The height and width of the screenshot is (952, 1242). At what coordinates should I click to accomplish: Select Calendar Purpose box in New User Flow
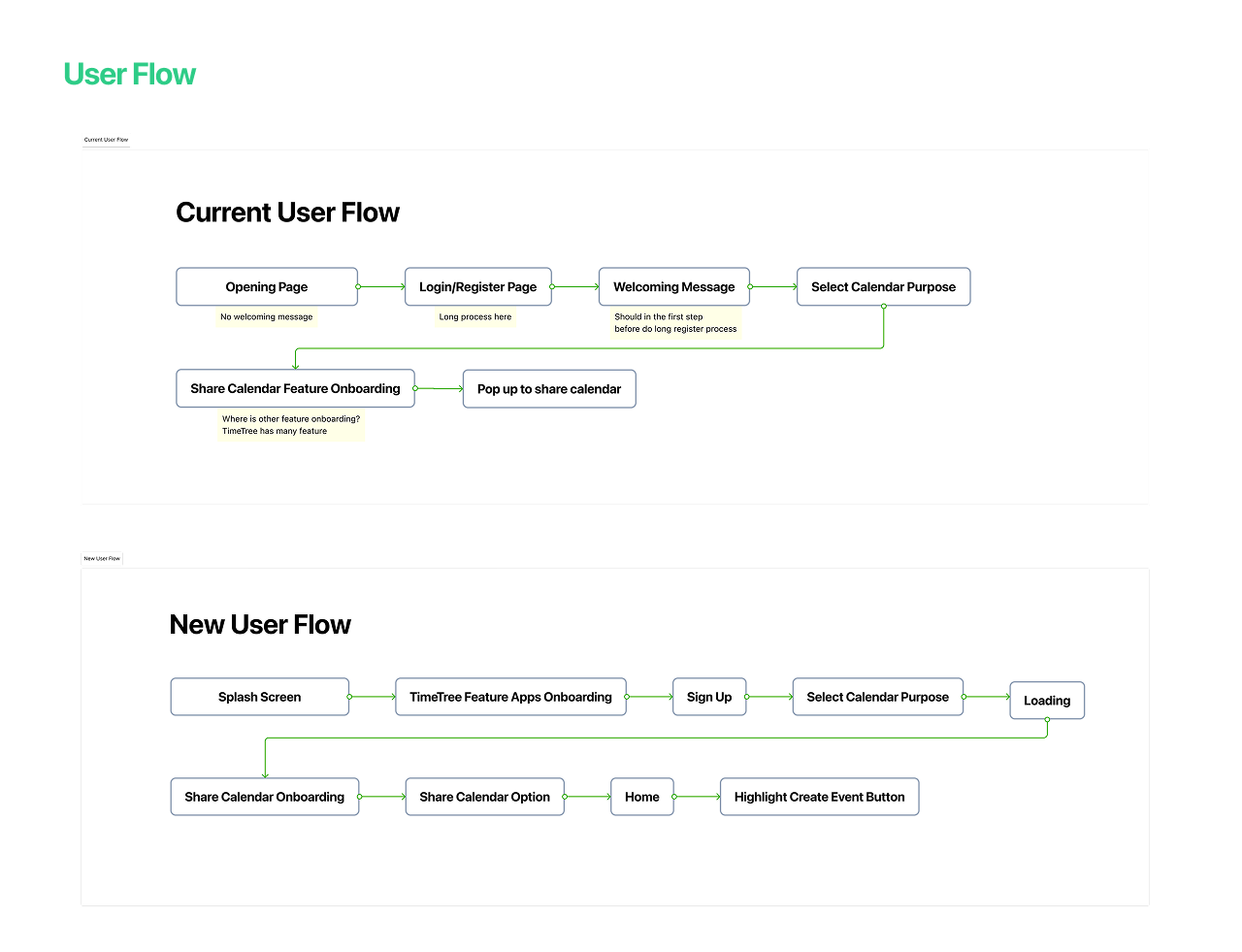point(877,697)
